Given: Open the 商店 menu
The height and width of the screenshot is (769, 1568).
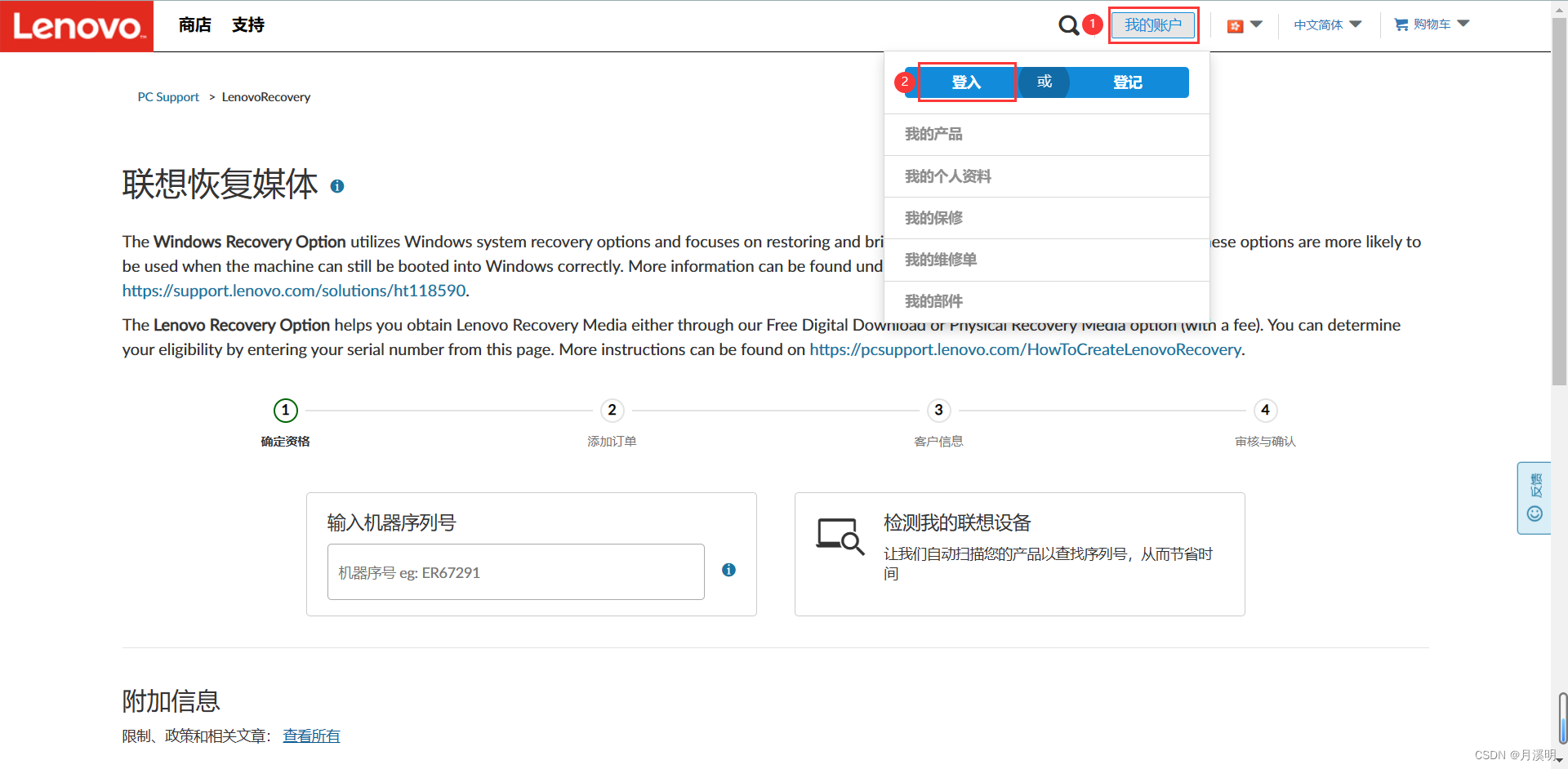Looking at the screenshot, I should click(x=194, y=25).
